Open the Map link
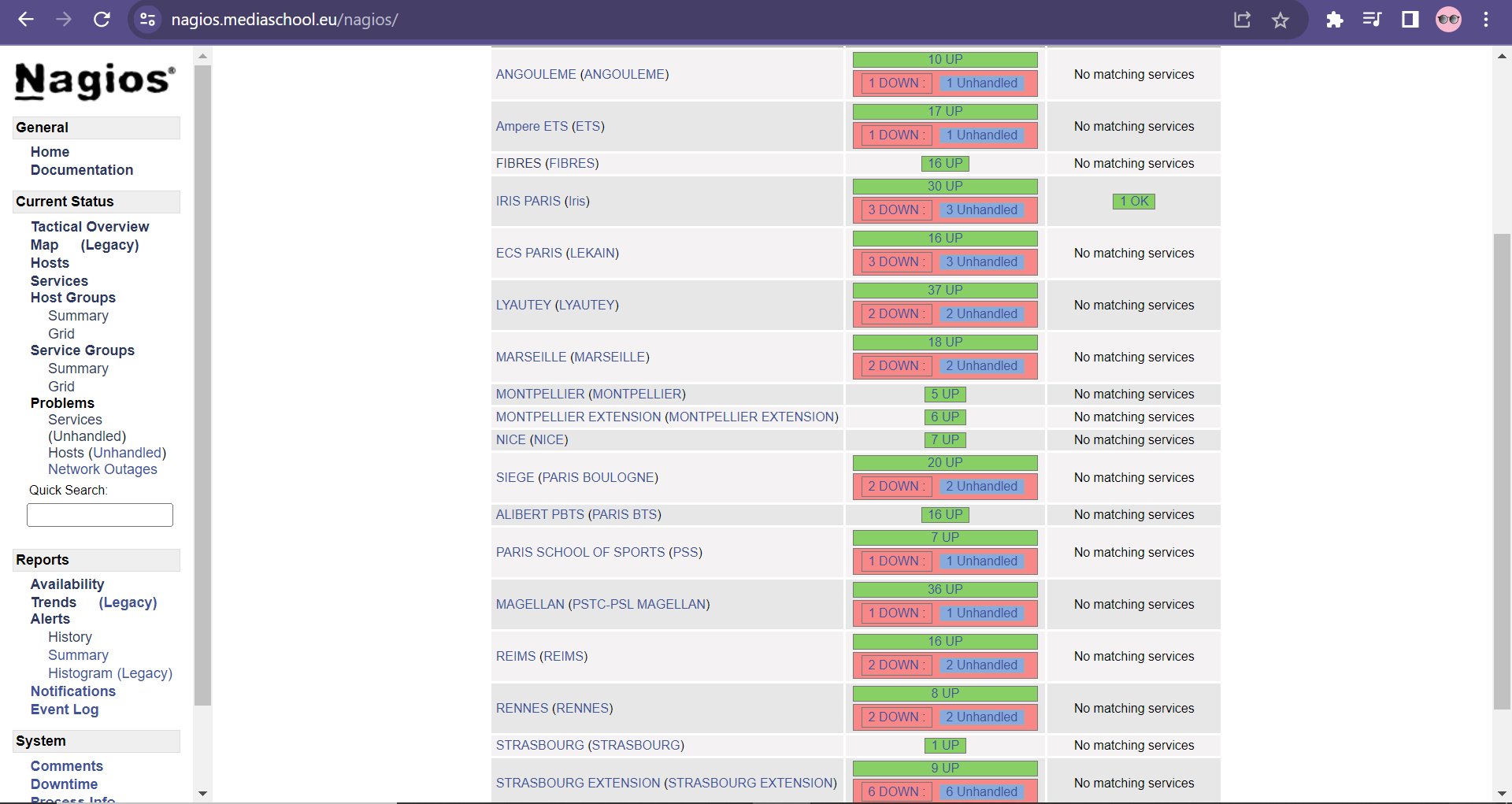Screen dimensions: 1512x804 (44, 245)
